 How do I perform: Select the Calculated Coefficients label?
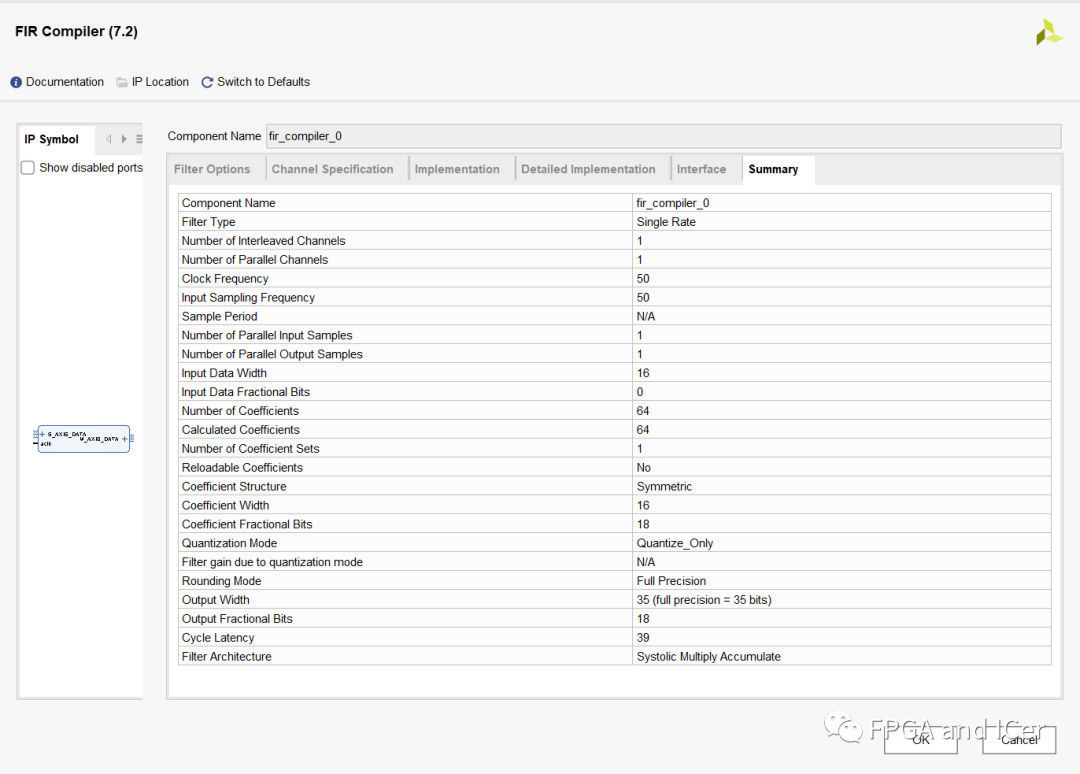(241, 430)
